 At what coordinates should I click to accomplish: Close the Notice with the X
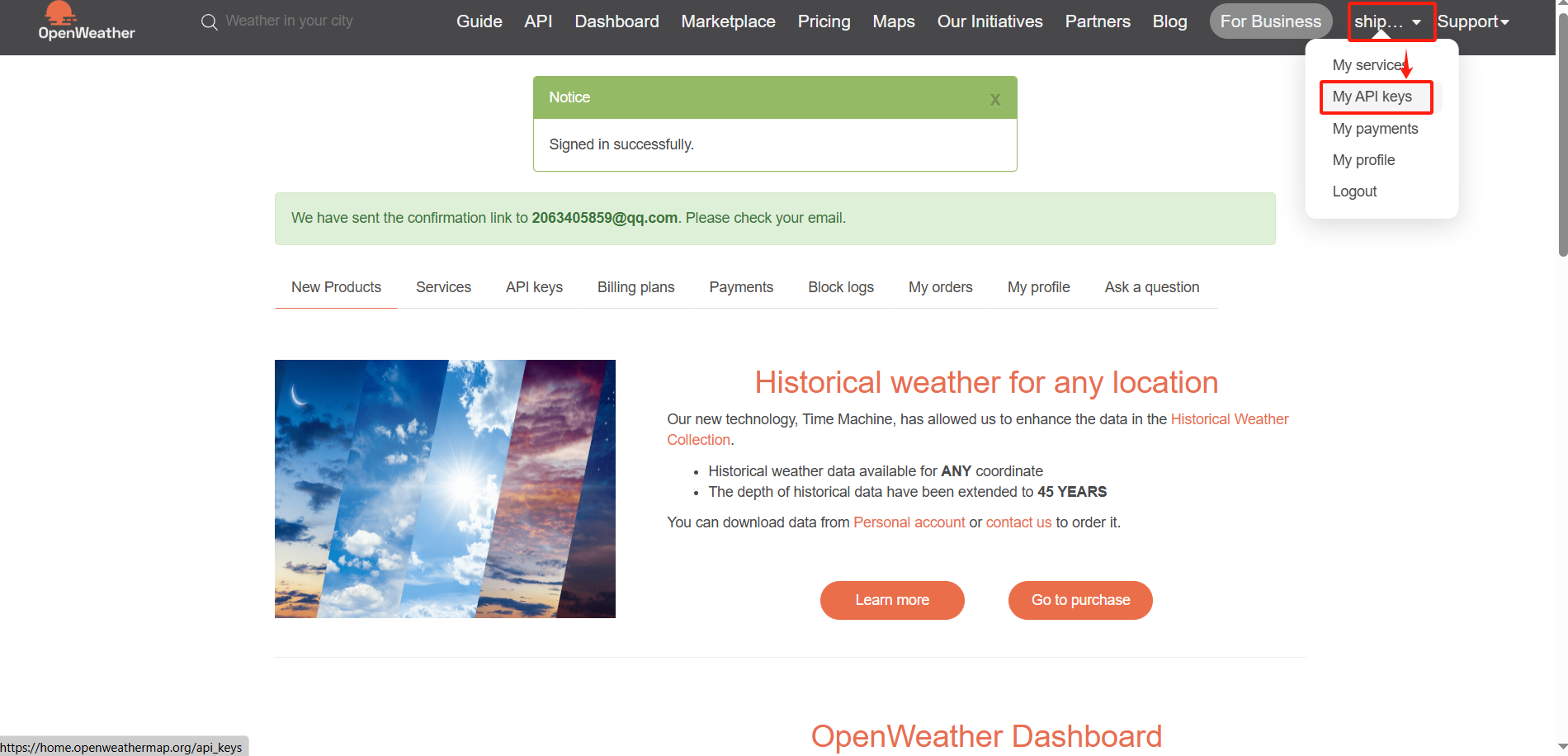(x=995, y=99)
